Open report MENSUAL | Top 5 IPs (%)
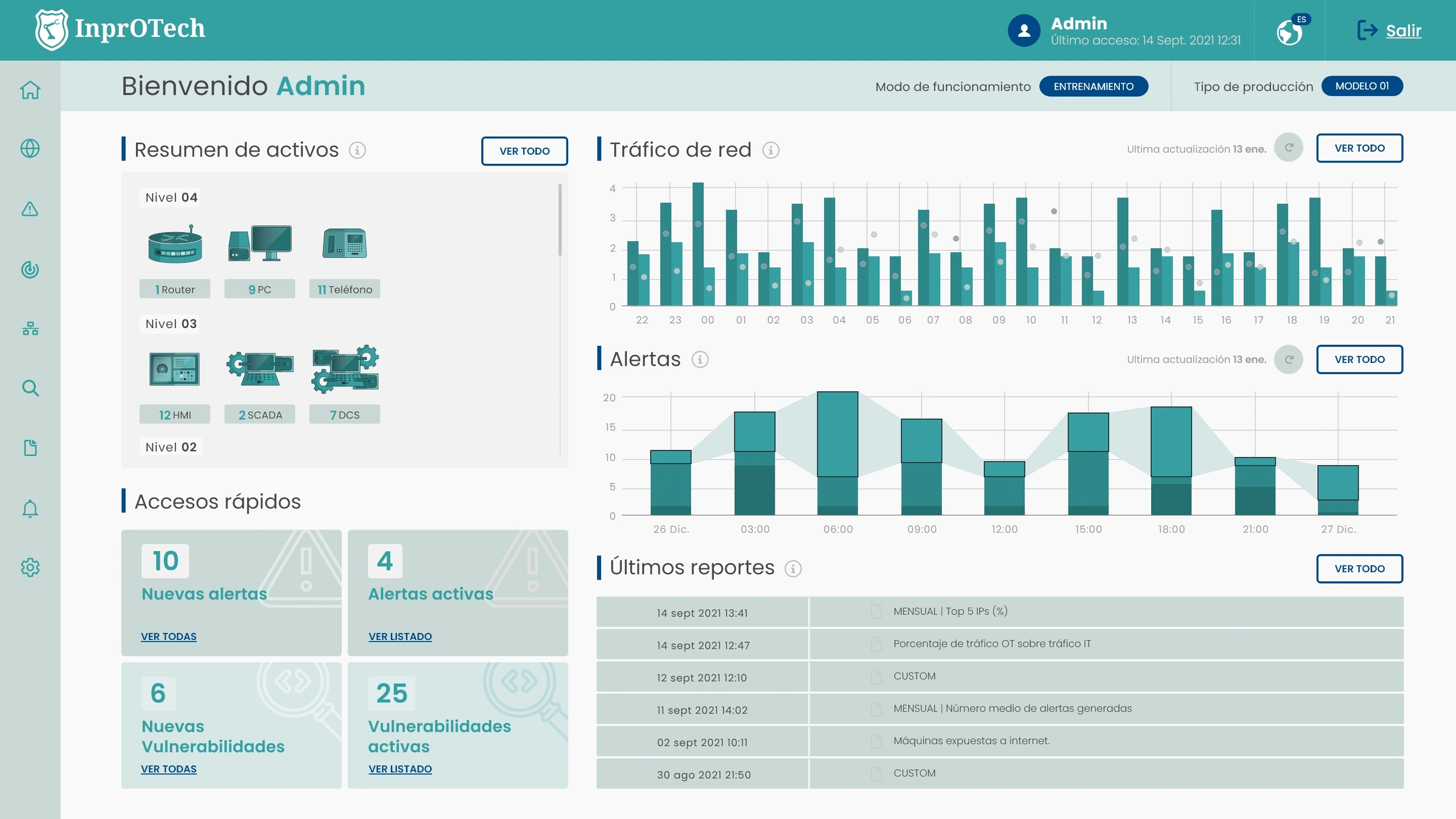The height and width of the screenshot is (819, 1456). point(999,612)
